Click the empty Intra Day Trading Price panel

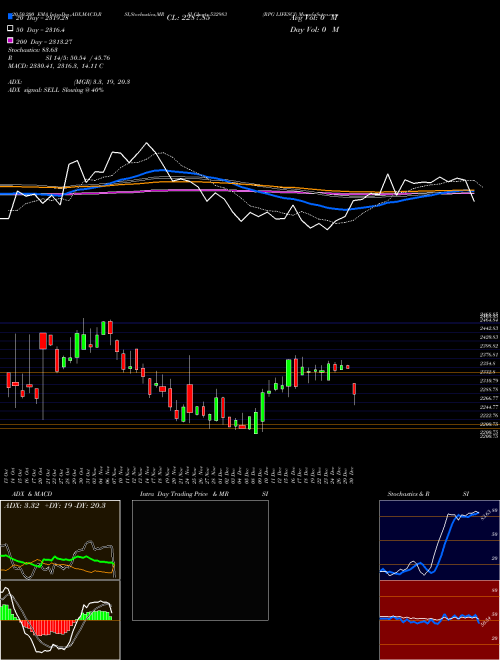click(200, 560)
